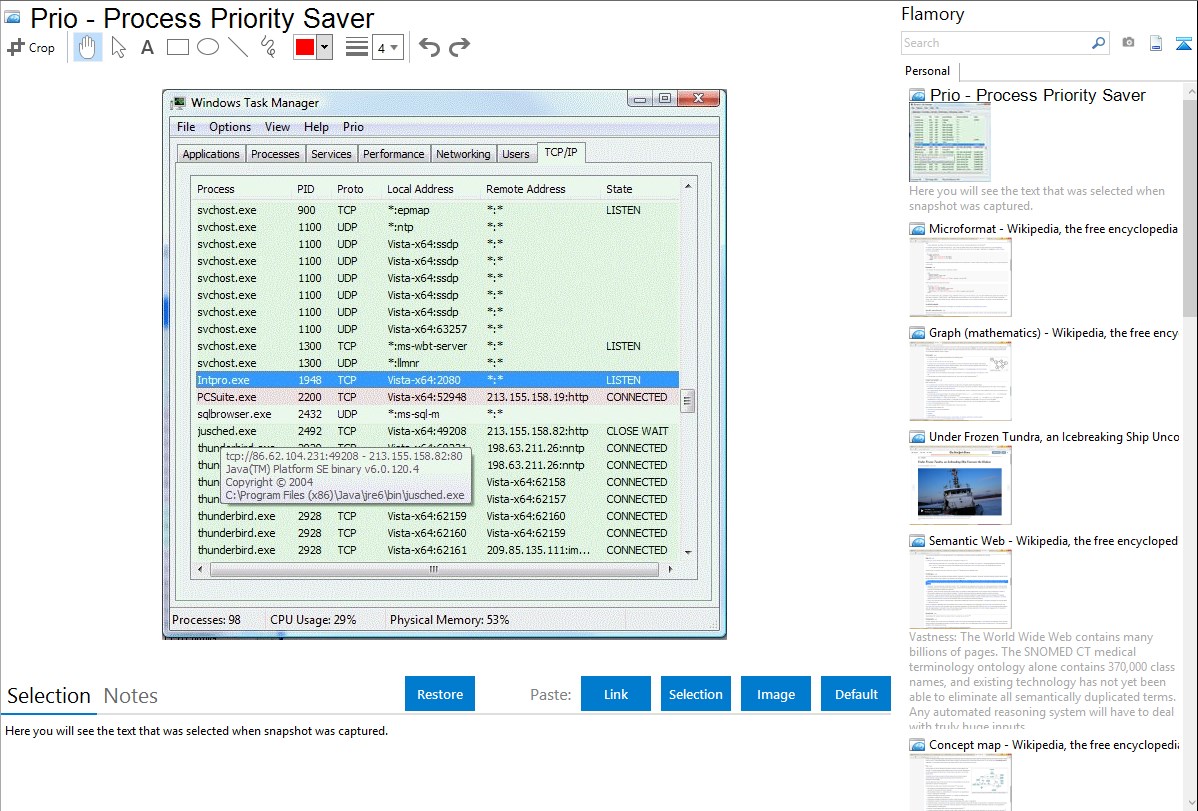Click the Flamory icon beside the page title
This screenshot has height=811, width=1198.
click(13, 17)
